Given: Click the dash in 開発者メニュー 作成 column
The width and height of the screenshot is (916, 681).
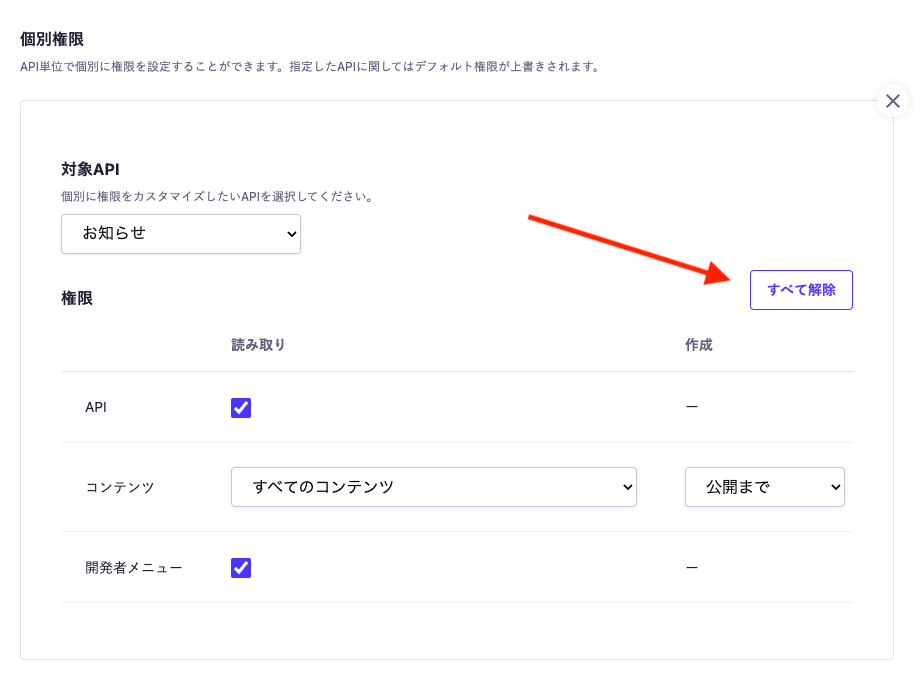Looking at the screenshot, I should click(691, 567).
